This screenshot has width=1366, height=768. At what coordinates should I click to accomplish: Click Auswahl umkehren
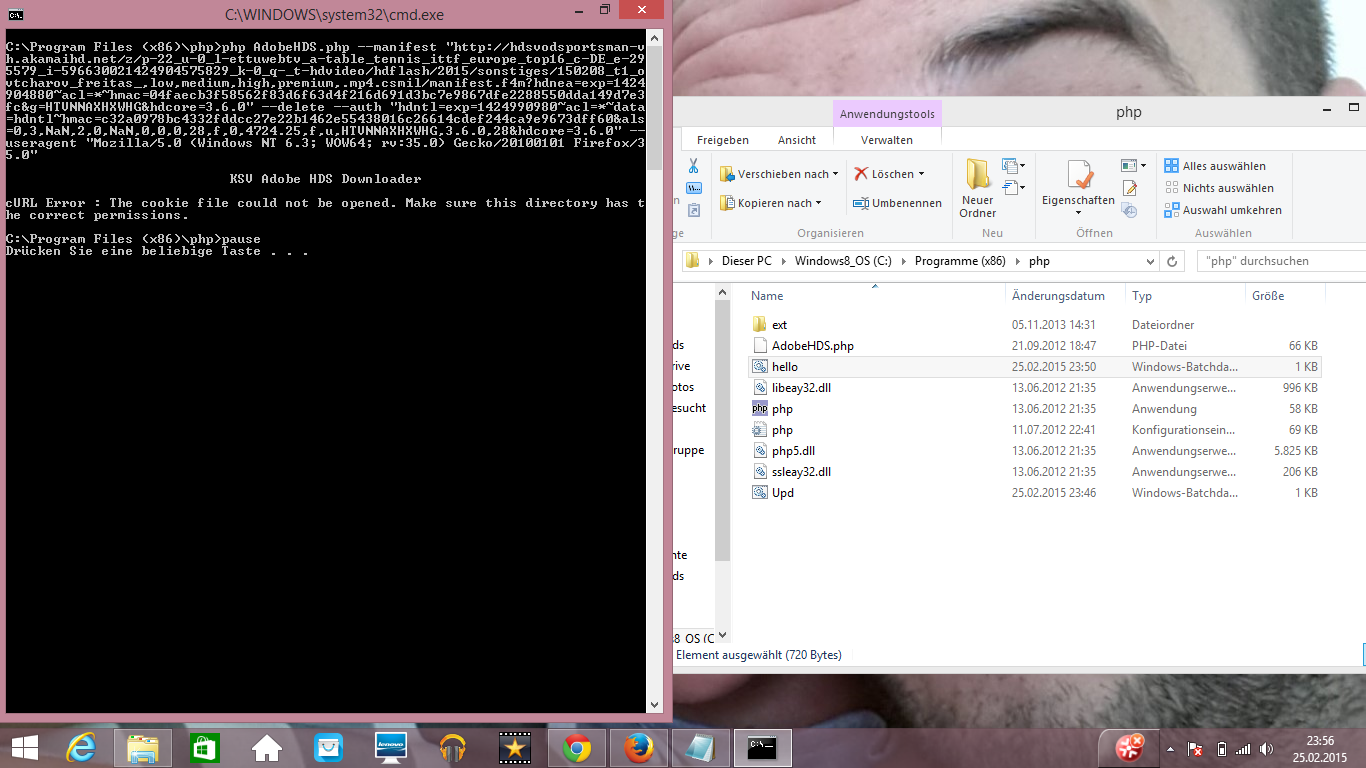pos(1223,210)
